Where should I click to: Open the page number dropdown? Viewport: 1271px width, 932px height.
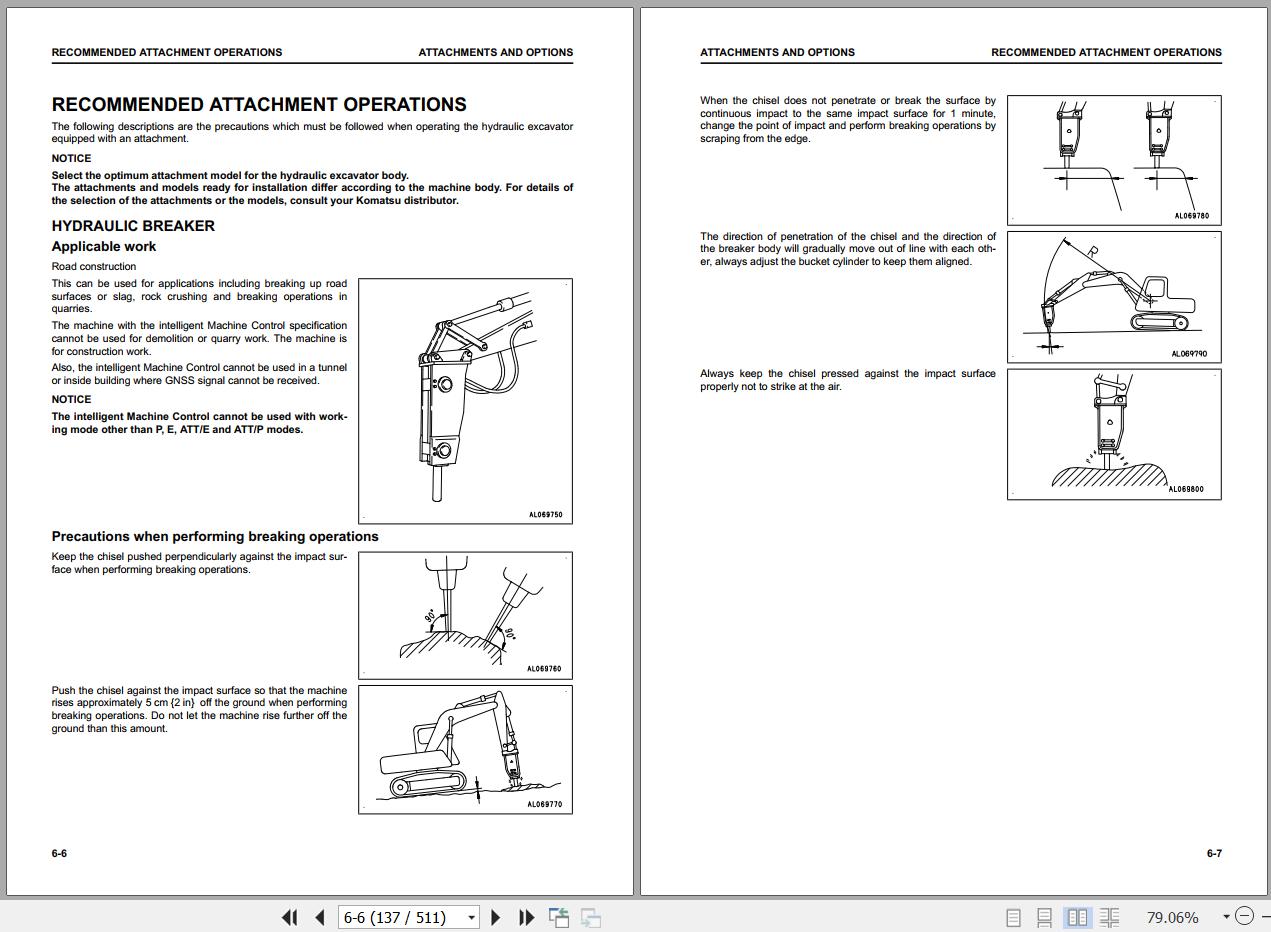pos(471,917)
